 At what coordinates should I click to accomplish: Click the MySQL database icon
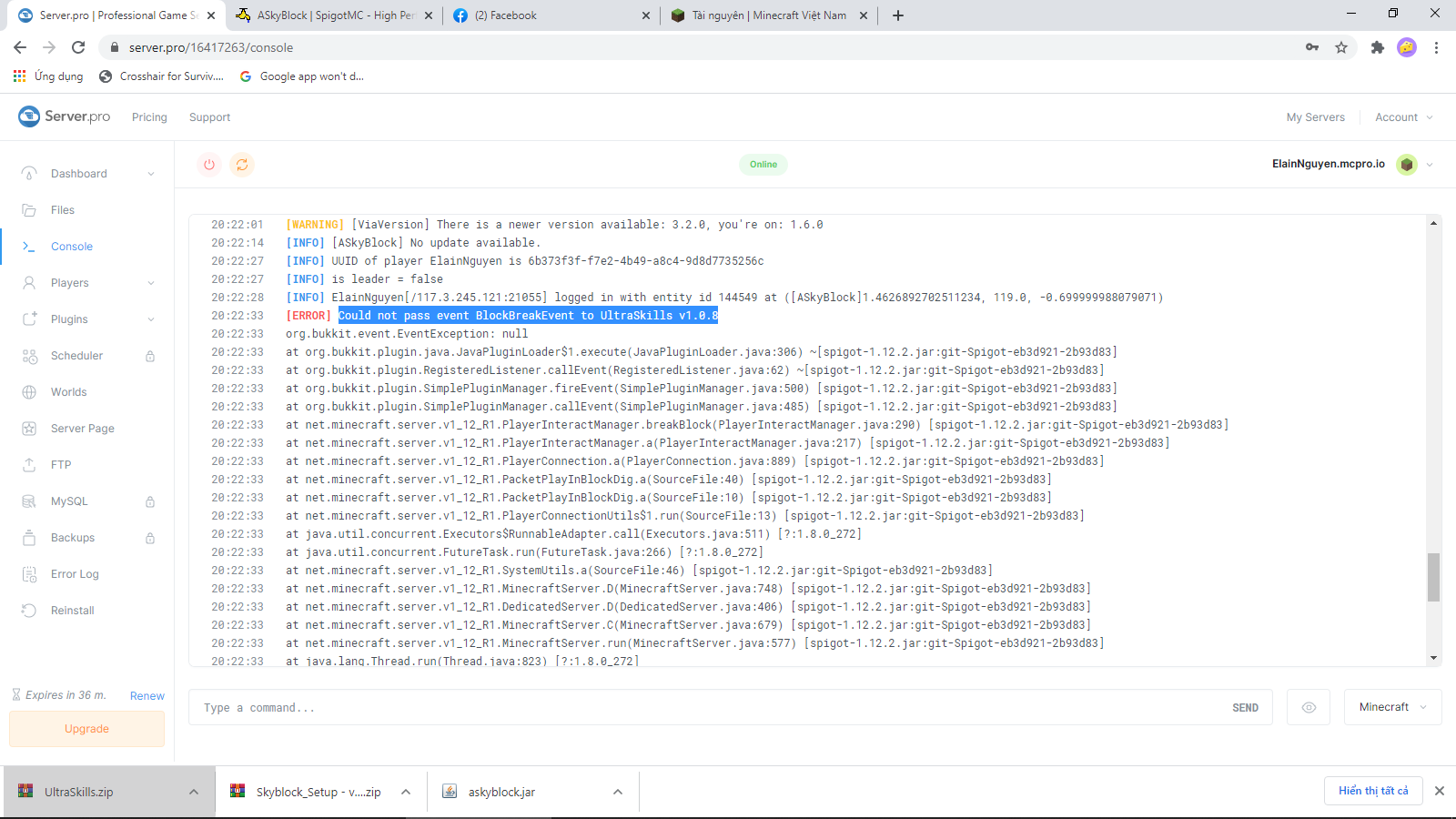click(29, 501)
